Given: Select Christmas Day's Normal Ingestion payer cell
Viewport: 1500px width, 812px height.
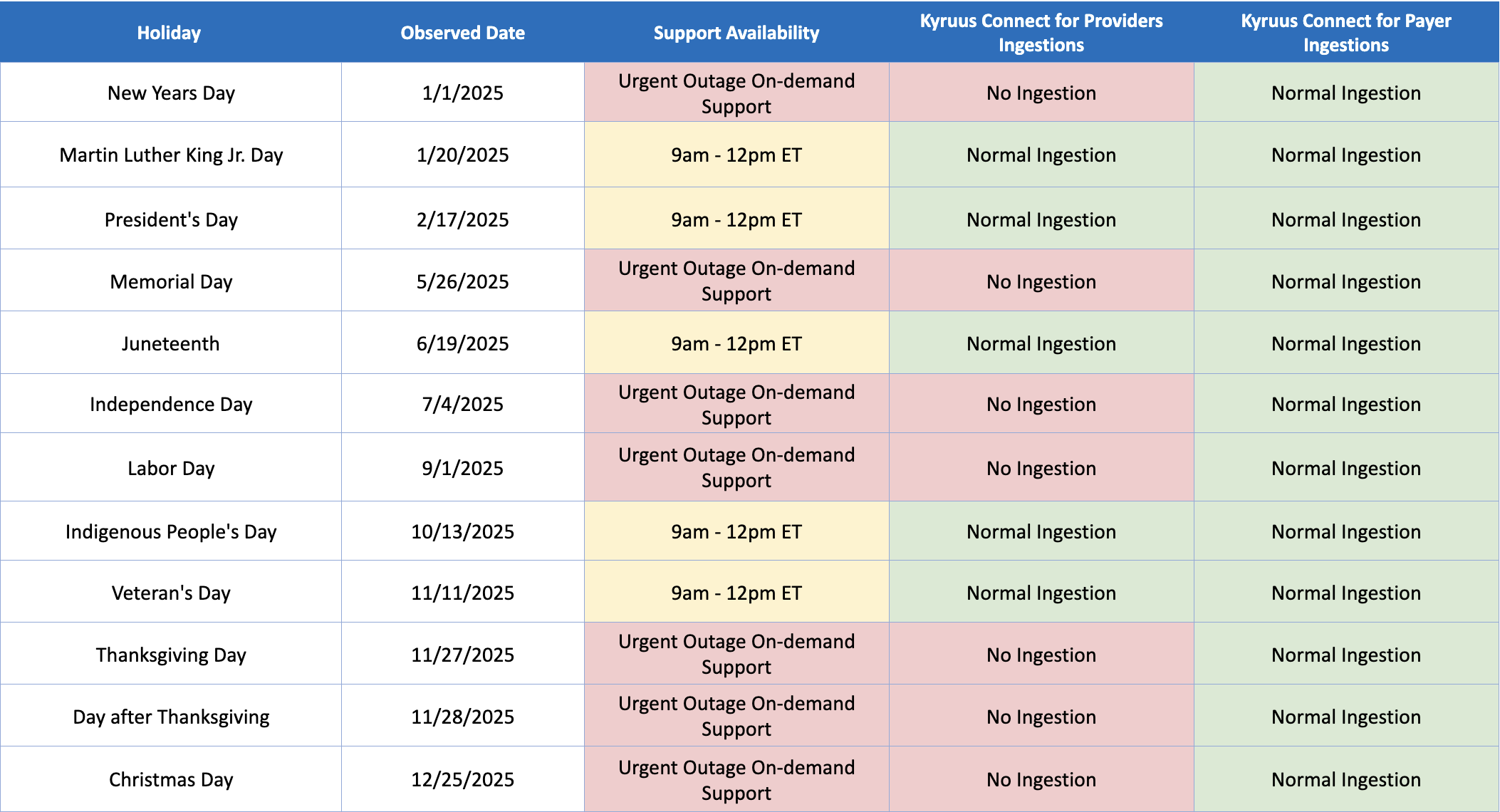Looking at the screenshot, I should tap(1346, 779).
